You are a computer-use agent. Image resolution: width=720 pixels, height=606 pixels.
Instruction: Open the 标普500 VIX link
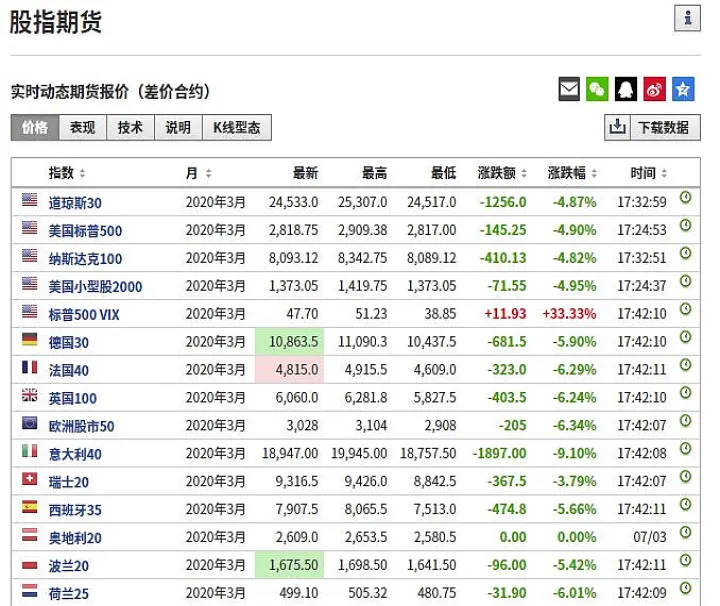tap(84, 315)
